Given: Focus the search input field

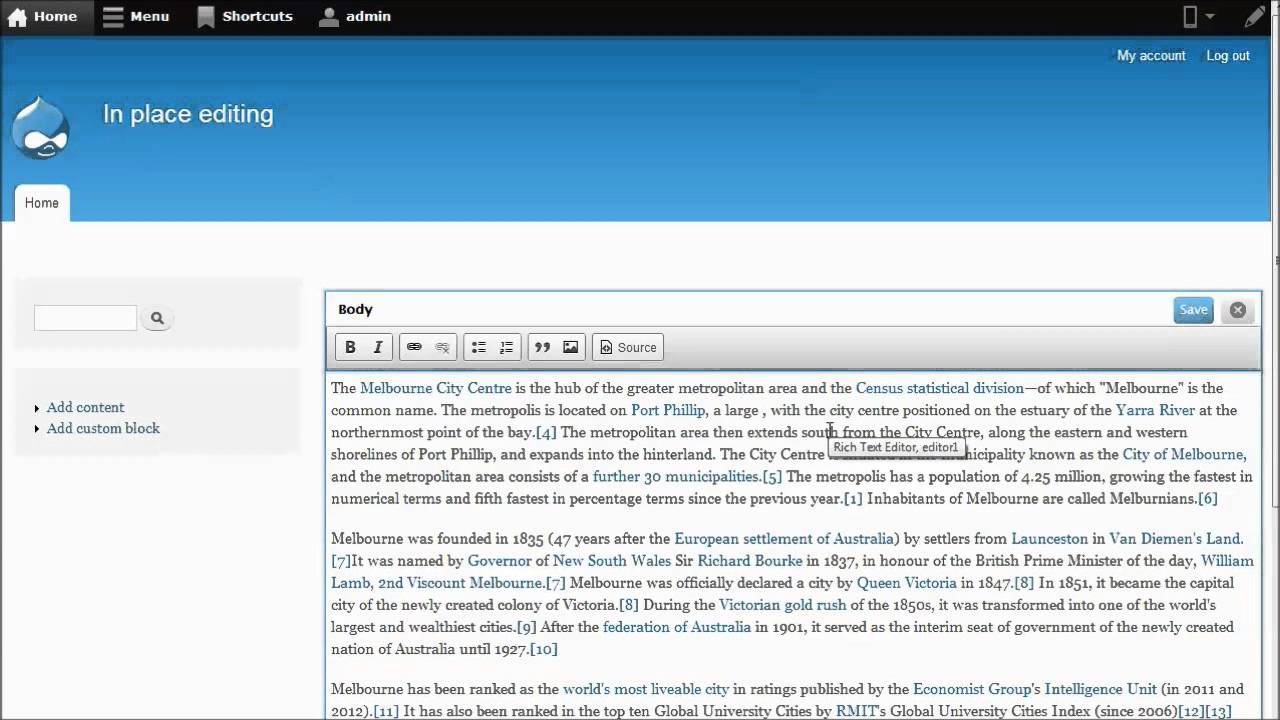Looking at the screenshot, I should coord(85,318).
